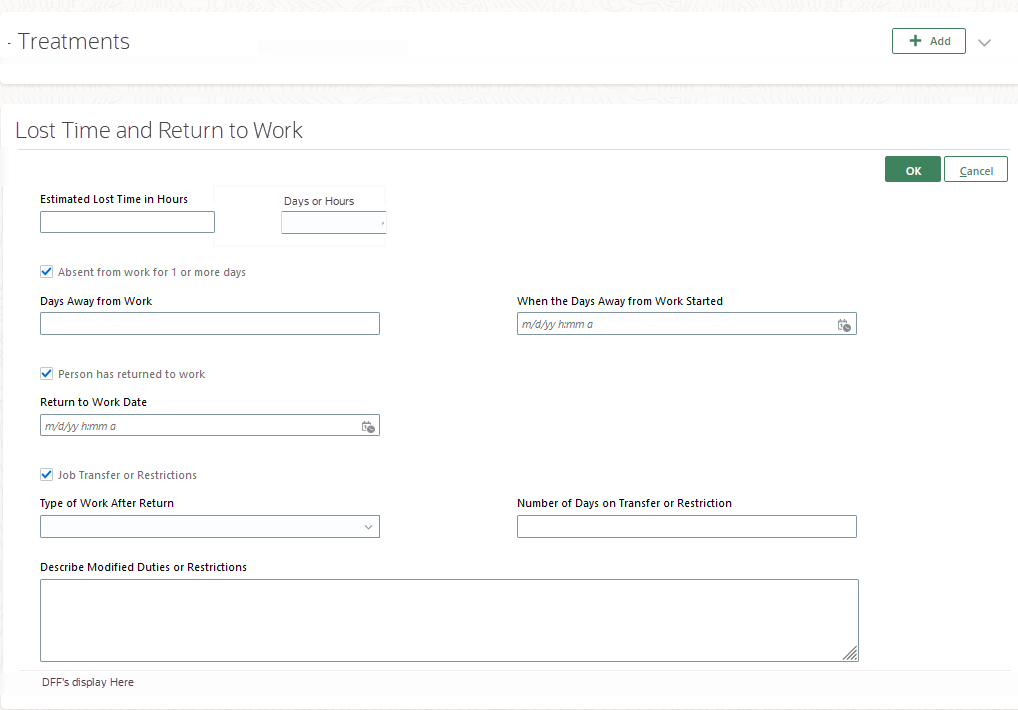1018x710 pixels.
Task: Open the Return to Work Date calendar picker
Action: pos(367,425)
